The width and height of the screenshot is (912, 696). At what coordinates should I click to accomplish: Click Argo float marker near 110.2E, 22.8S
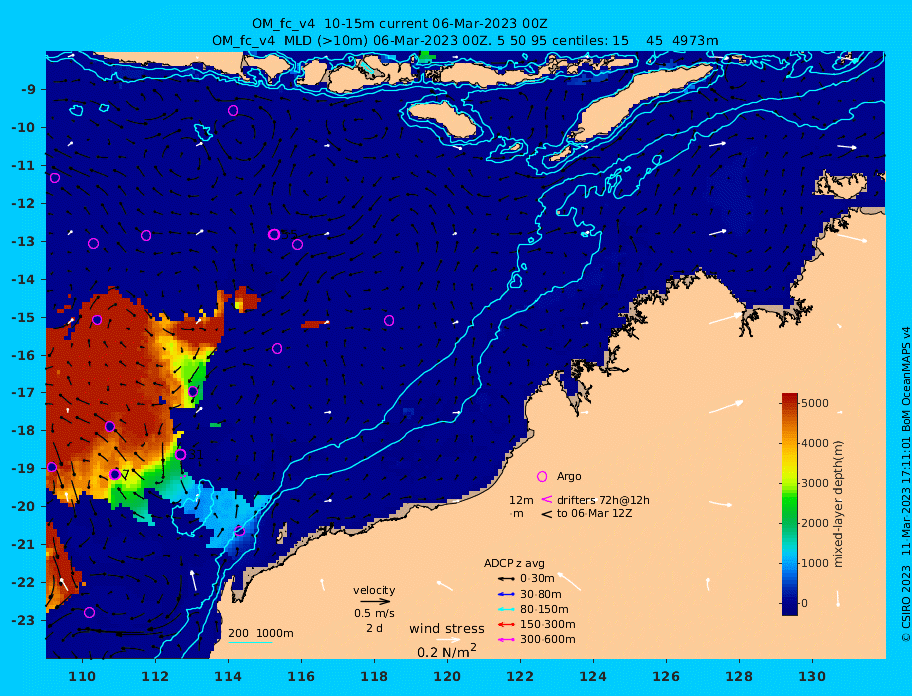coord(89,612)
